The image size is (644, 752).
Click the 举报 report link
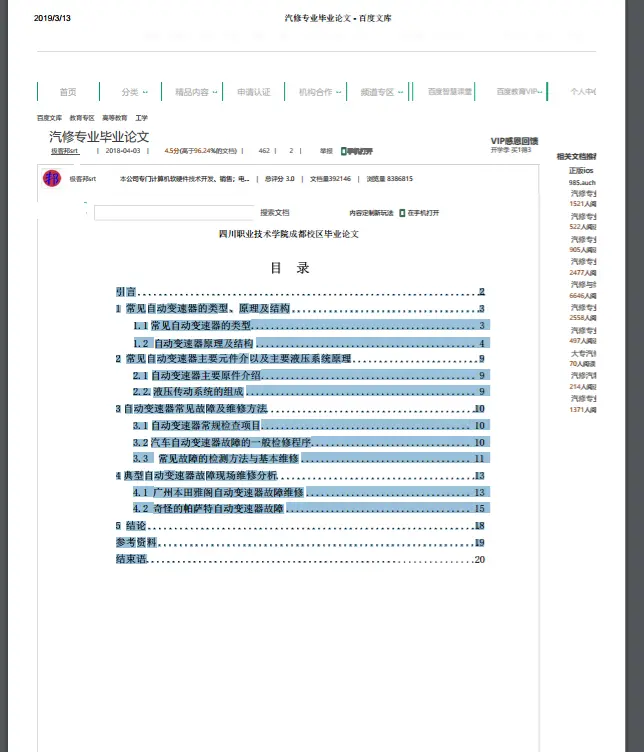(x=326, y=151)
